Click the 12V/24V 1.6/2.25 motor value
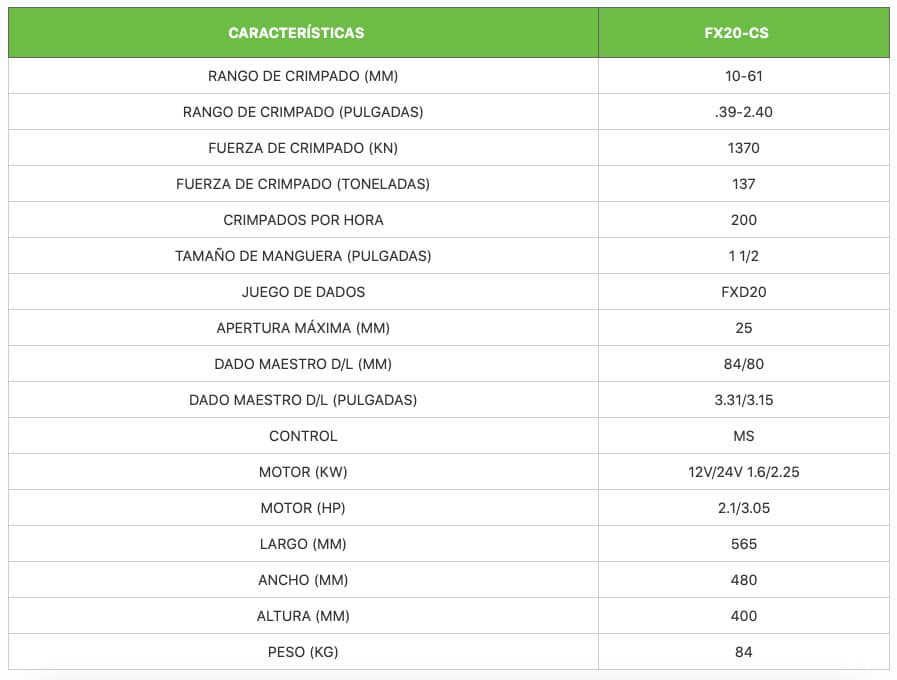897x680 pixels. tap(743, 472)
